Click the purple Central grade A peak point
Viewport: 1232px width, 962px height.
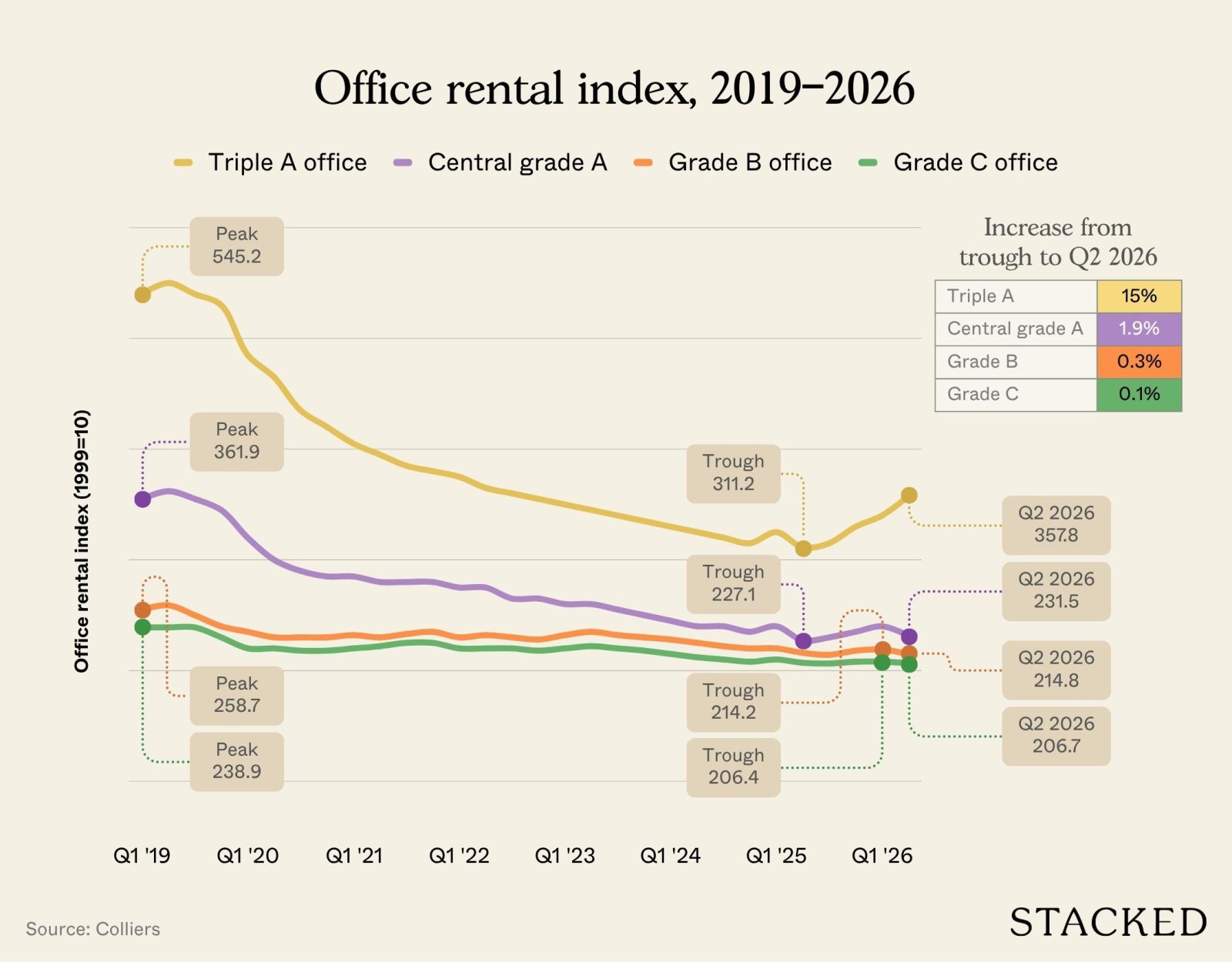click(x=142, y=499)
